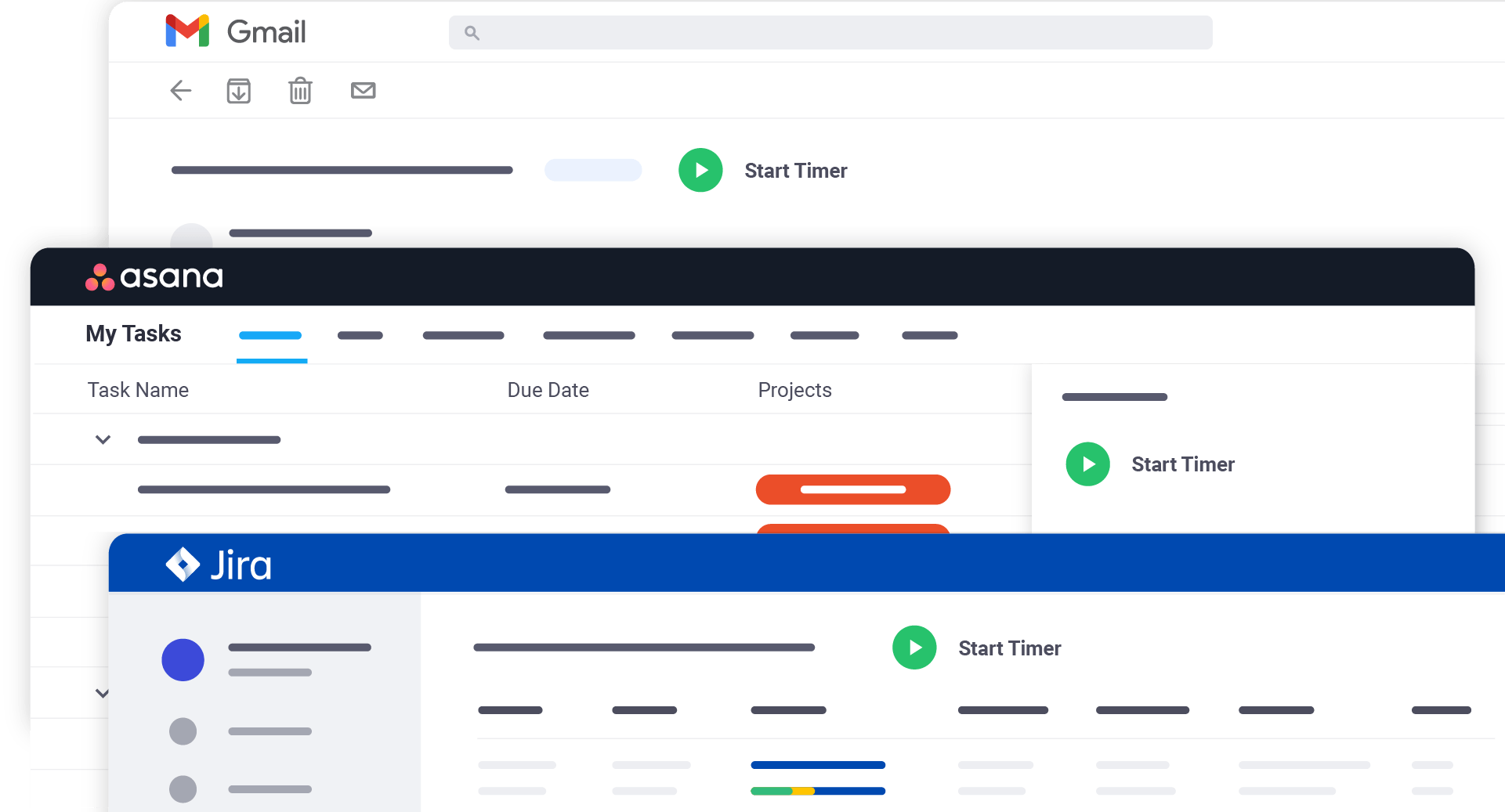1505x812 pixels.
Task: Sort by Task Name column
Action: click(138, 390)
